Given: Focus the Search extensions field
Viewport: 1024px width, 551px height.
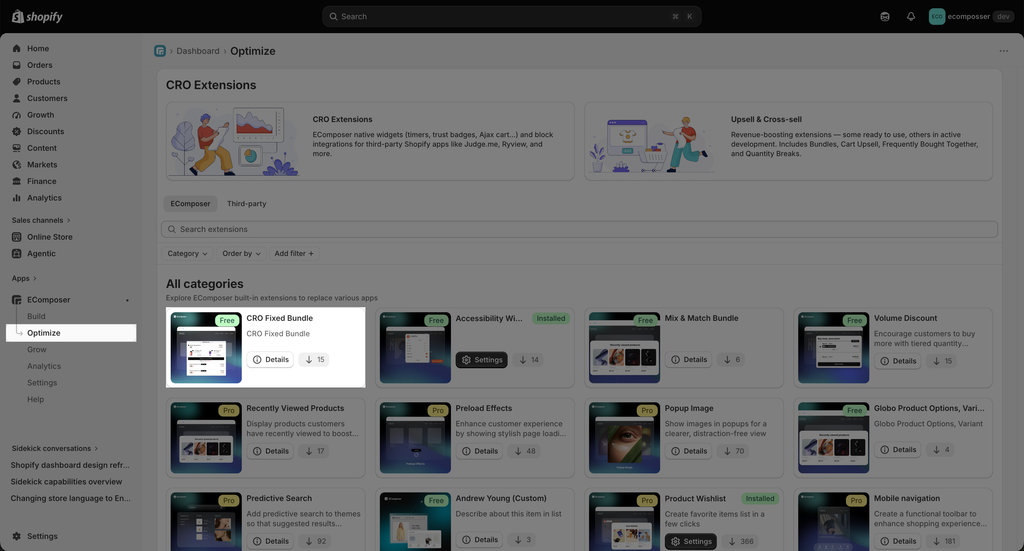Looking at the screenshot, I should (x=579, y=229).
